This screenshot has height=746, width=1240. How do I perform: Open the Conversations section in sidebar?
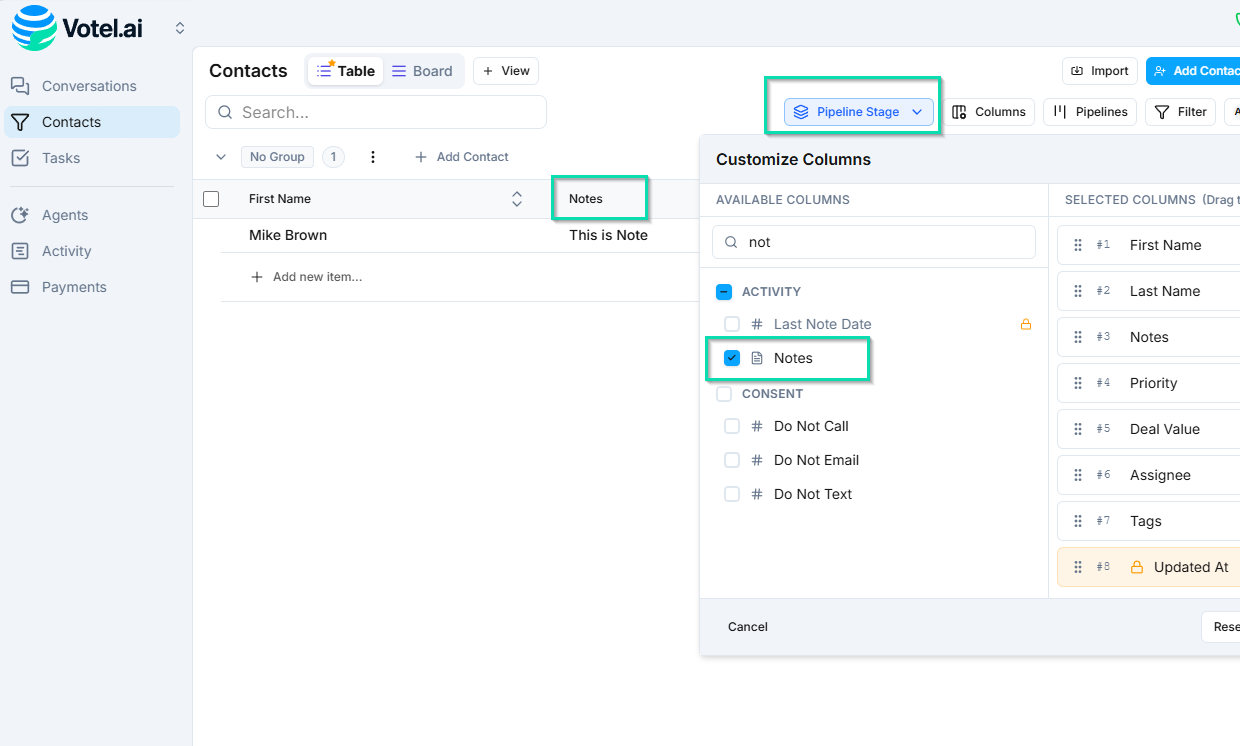pyautogui.click(x=88, y=86)
